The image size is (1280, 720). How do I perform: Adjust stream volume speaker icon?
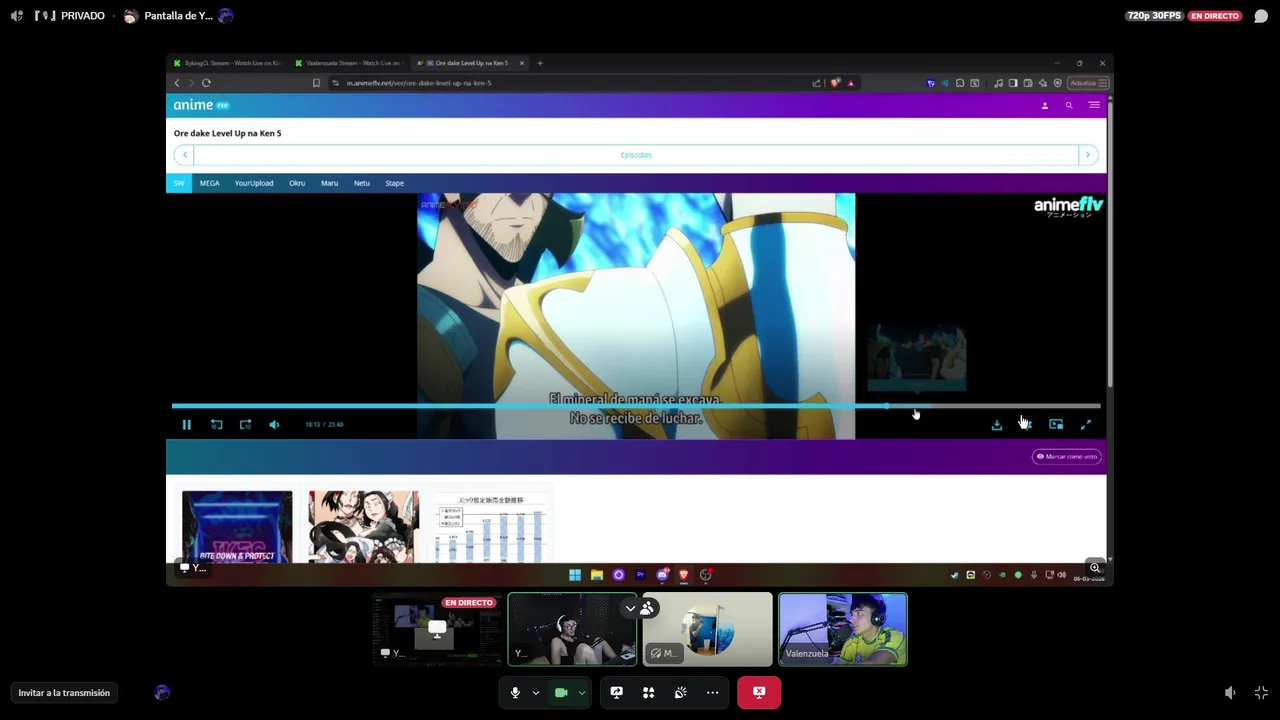1230,692
